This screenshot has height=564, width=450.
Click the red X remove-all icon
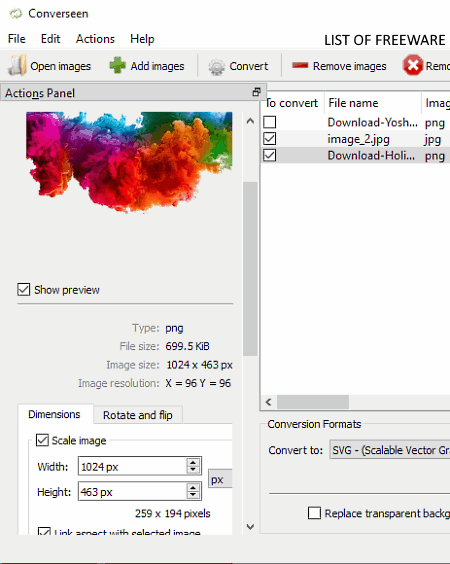[x=413, y=65]
